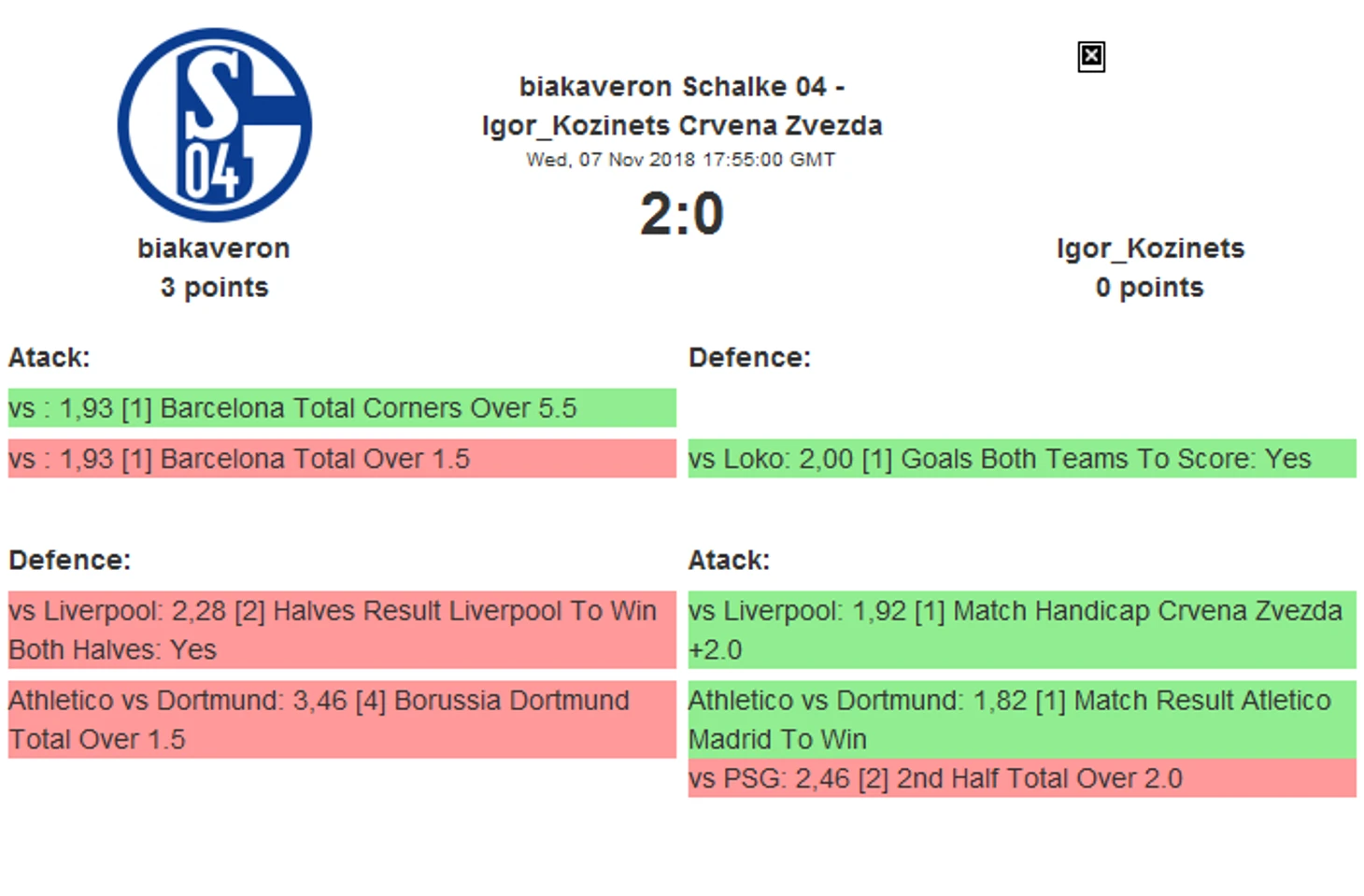Screen dimensions: 1364x896
Task: Select the PSG 2nd Half Total Over bet
Action: (1021, 778)
